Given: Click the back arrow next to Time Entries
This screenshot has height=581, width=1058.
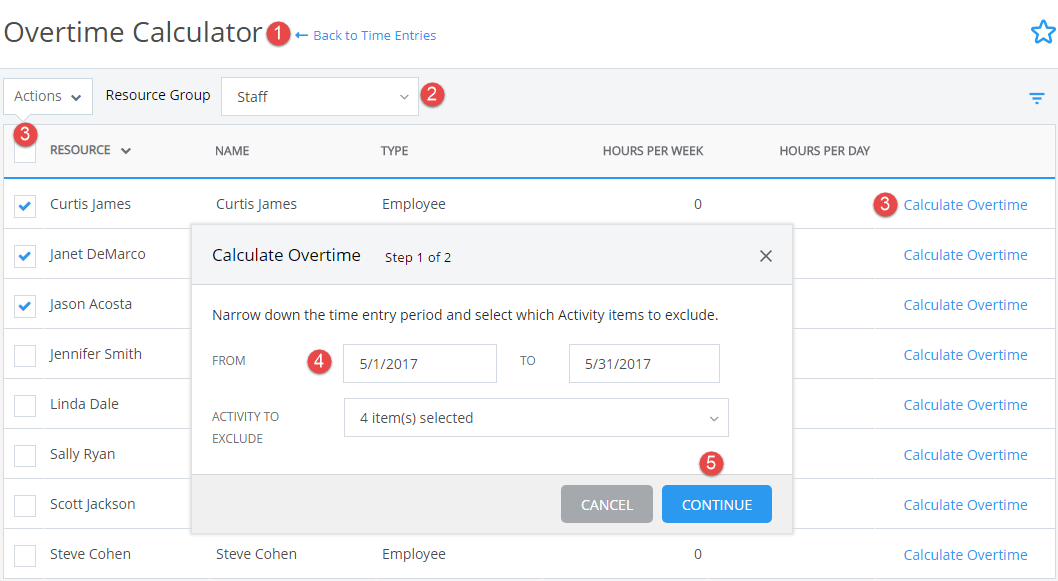Looking at the screenshot, I should (300, 35).
